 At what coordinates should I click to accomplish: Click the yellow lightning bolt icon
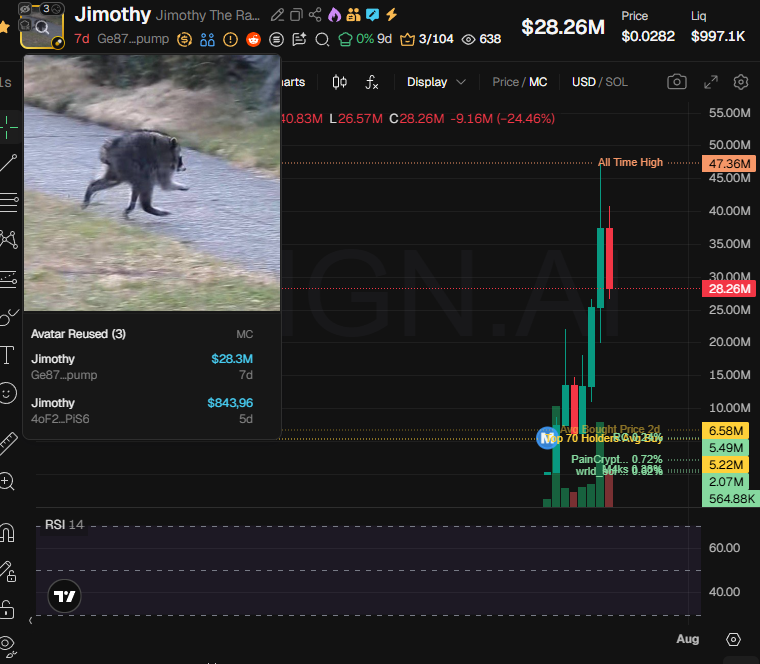(x=392, y=15)
